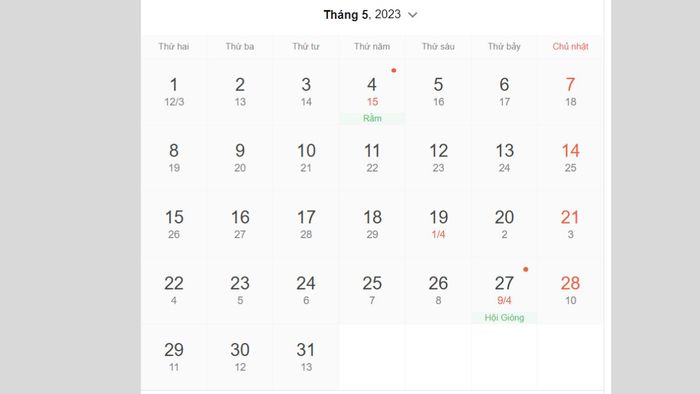
Task: Select May 19 with lunar 1/4
Action: [438, 225]
